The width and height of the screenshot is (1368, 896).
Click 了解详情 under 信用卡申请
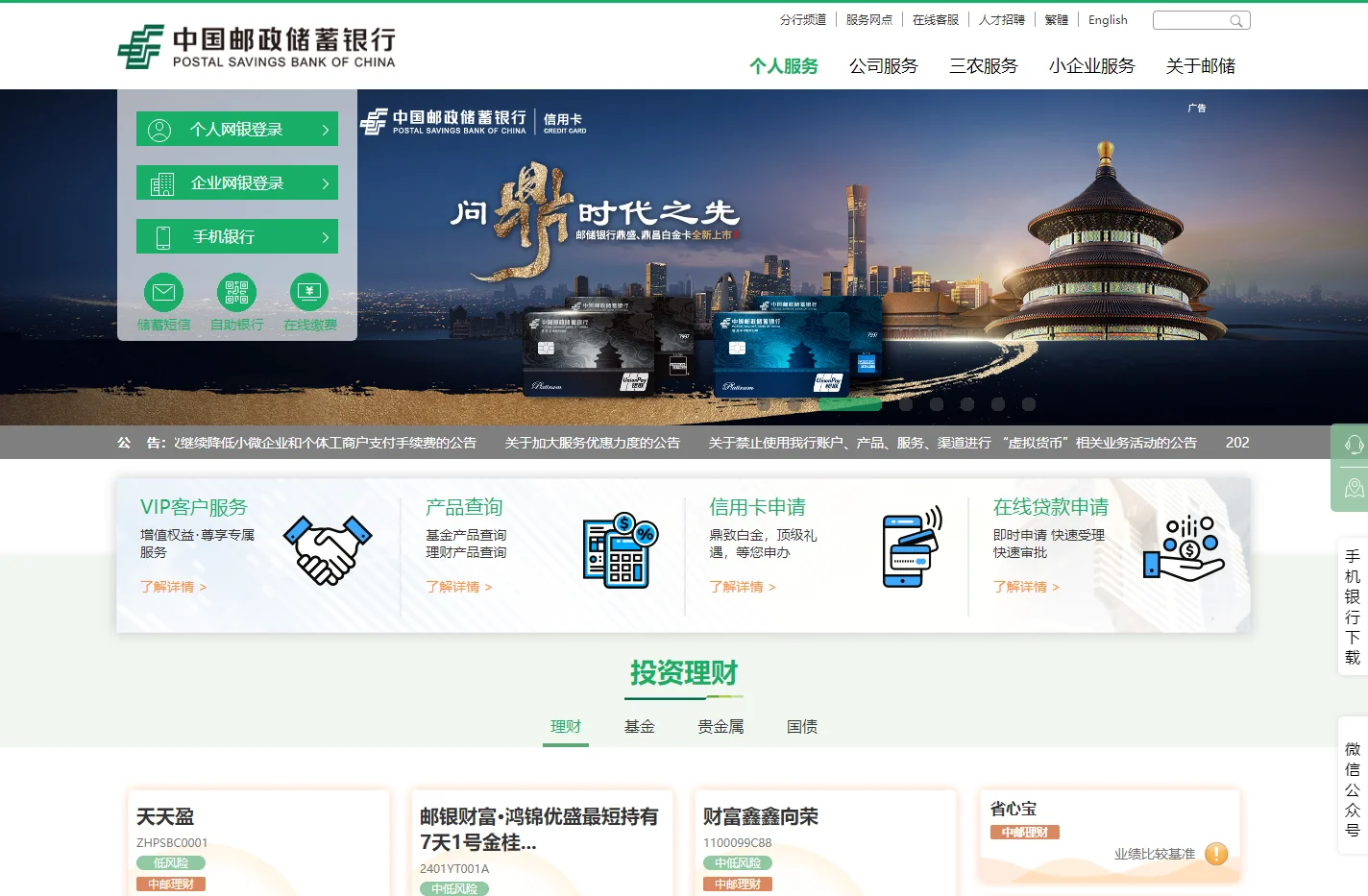(x=742, y=587)
